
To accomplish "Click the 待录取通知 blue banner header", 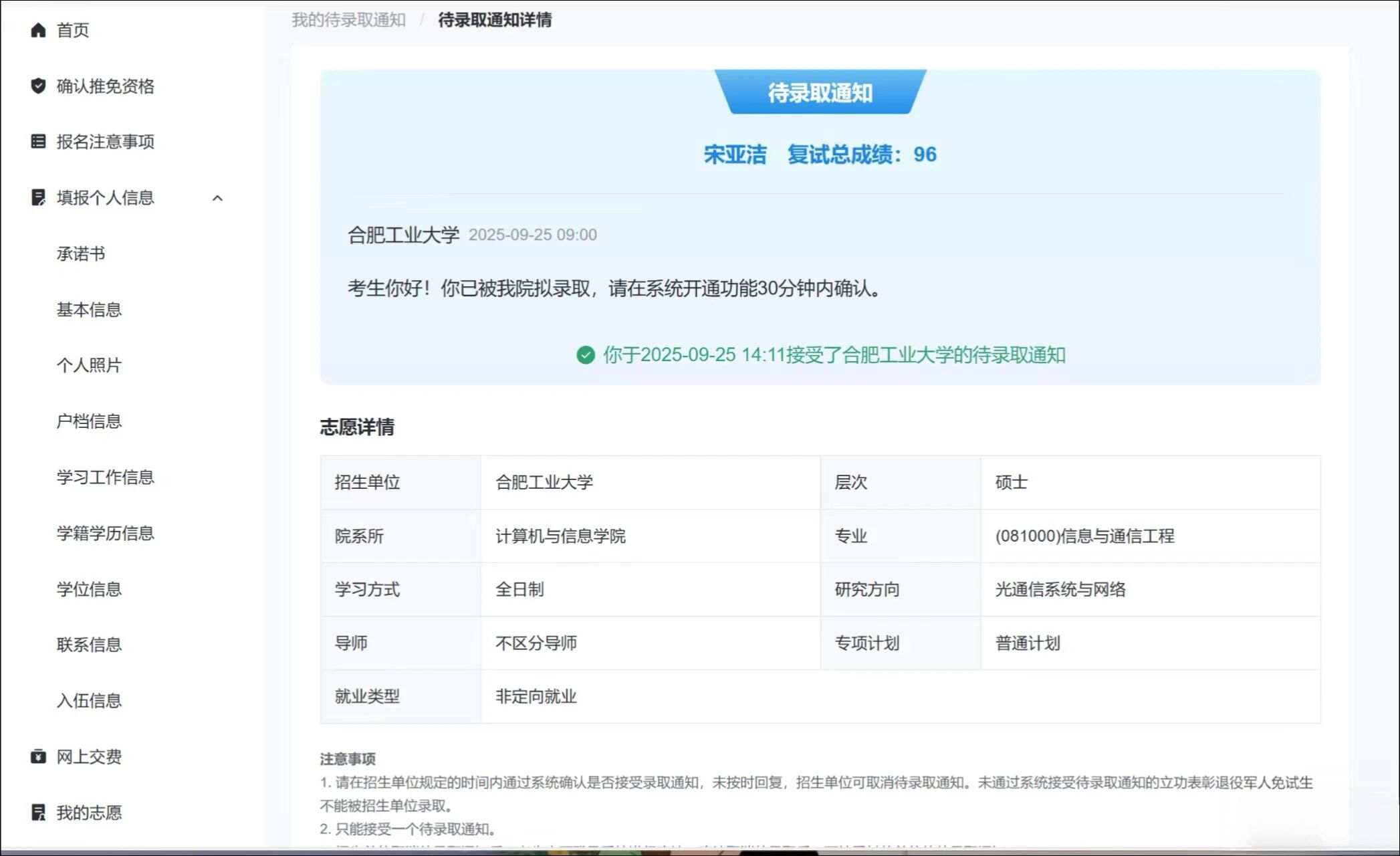I will click(x=820, y=92).
